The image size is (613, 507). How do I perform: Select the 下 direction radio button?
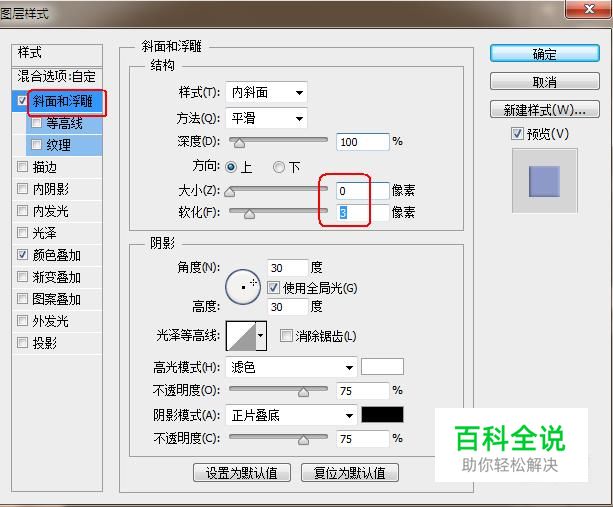279,167
